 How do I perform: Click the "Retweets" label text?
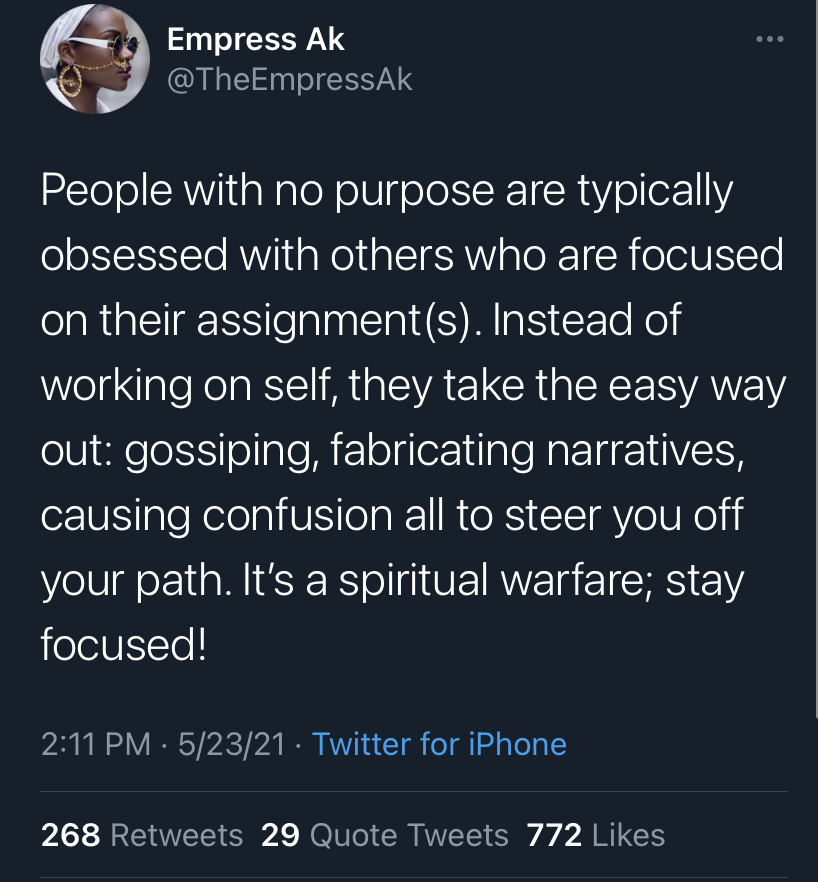click(176, 834)
